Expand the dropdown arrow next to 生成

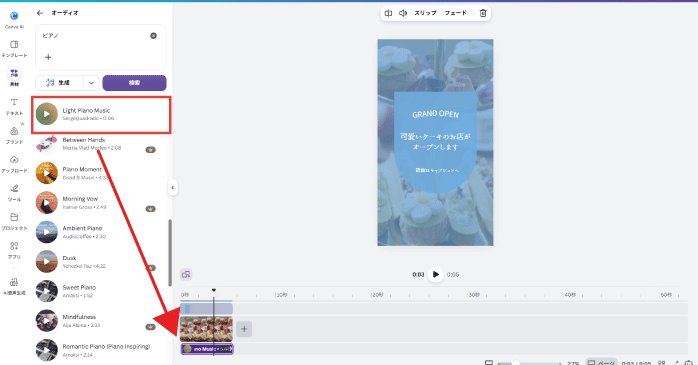(91, 83)
